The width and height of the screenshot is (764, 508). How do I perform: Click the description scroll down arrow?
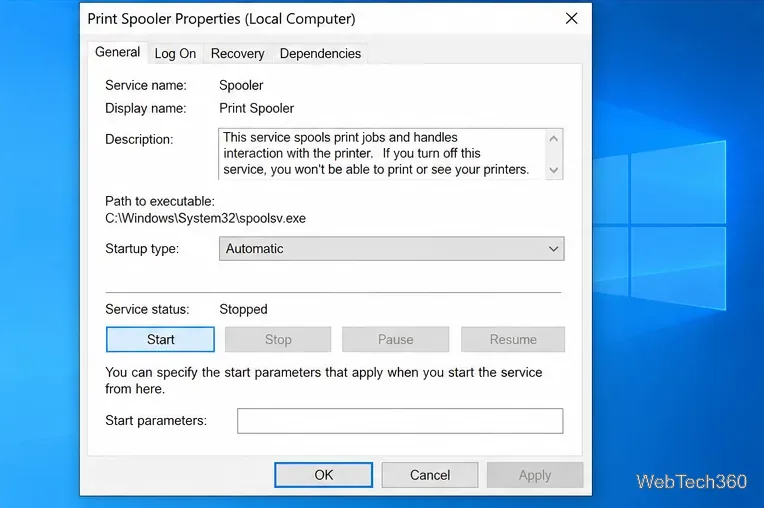pos(554,170)
